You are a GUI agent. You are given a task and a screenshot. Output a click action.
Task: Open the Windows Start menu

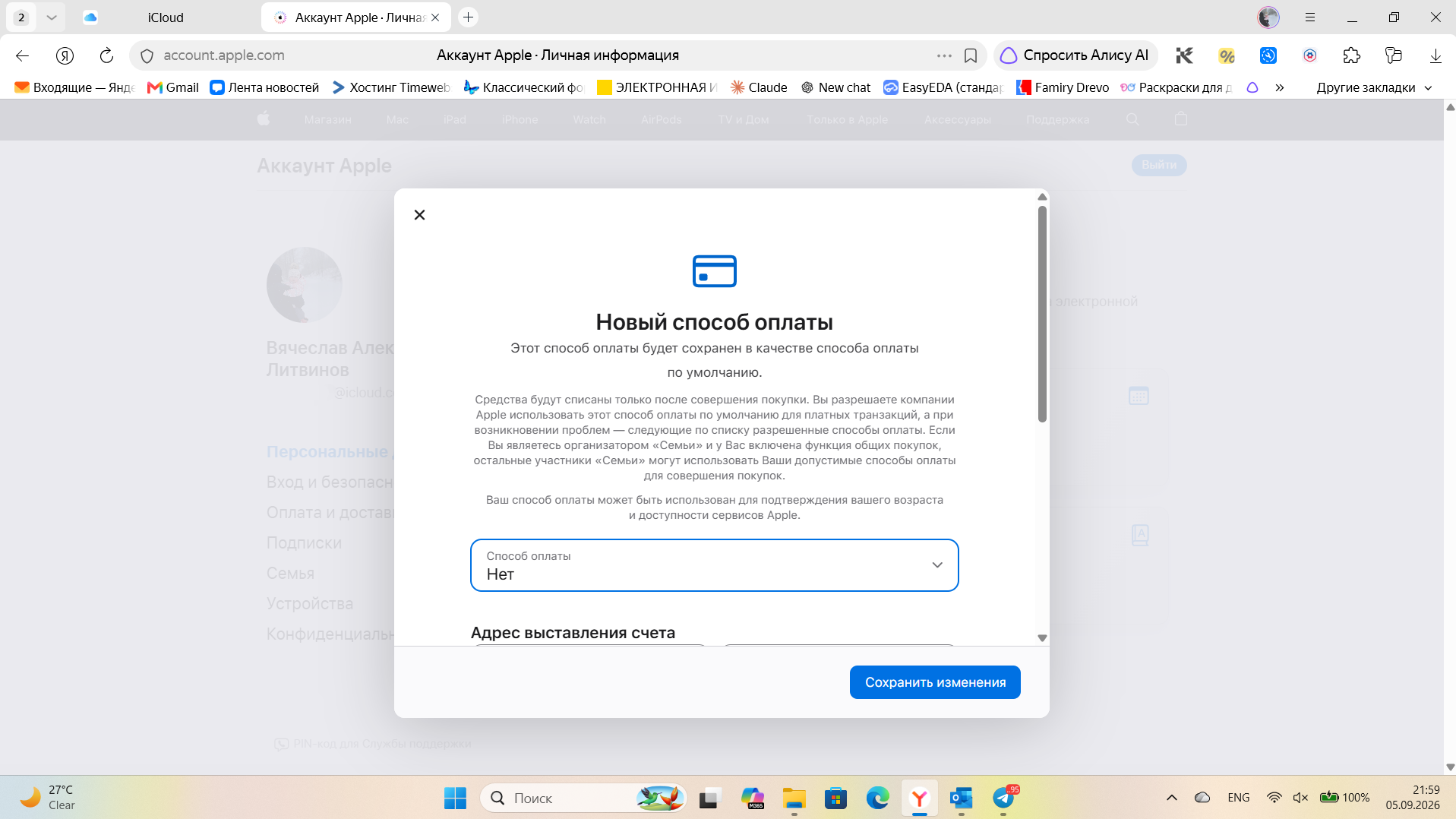[455, 798]
